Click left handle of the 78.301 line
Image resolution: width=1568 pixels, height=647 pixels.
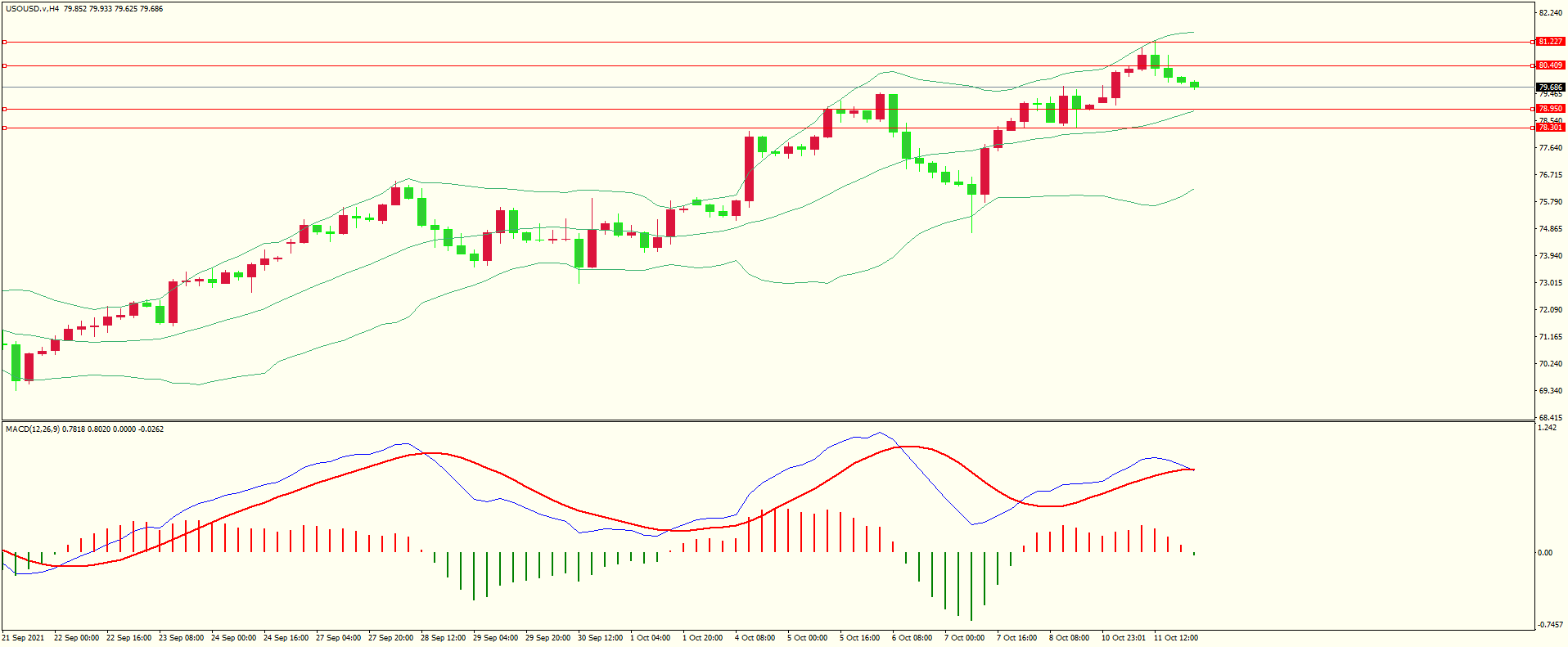[4, 128]
